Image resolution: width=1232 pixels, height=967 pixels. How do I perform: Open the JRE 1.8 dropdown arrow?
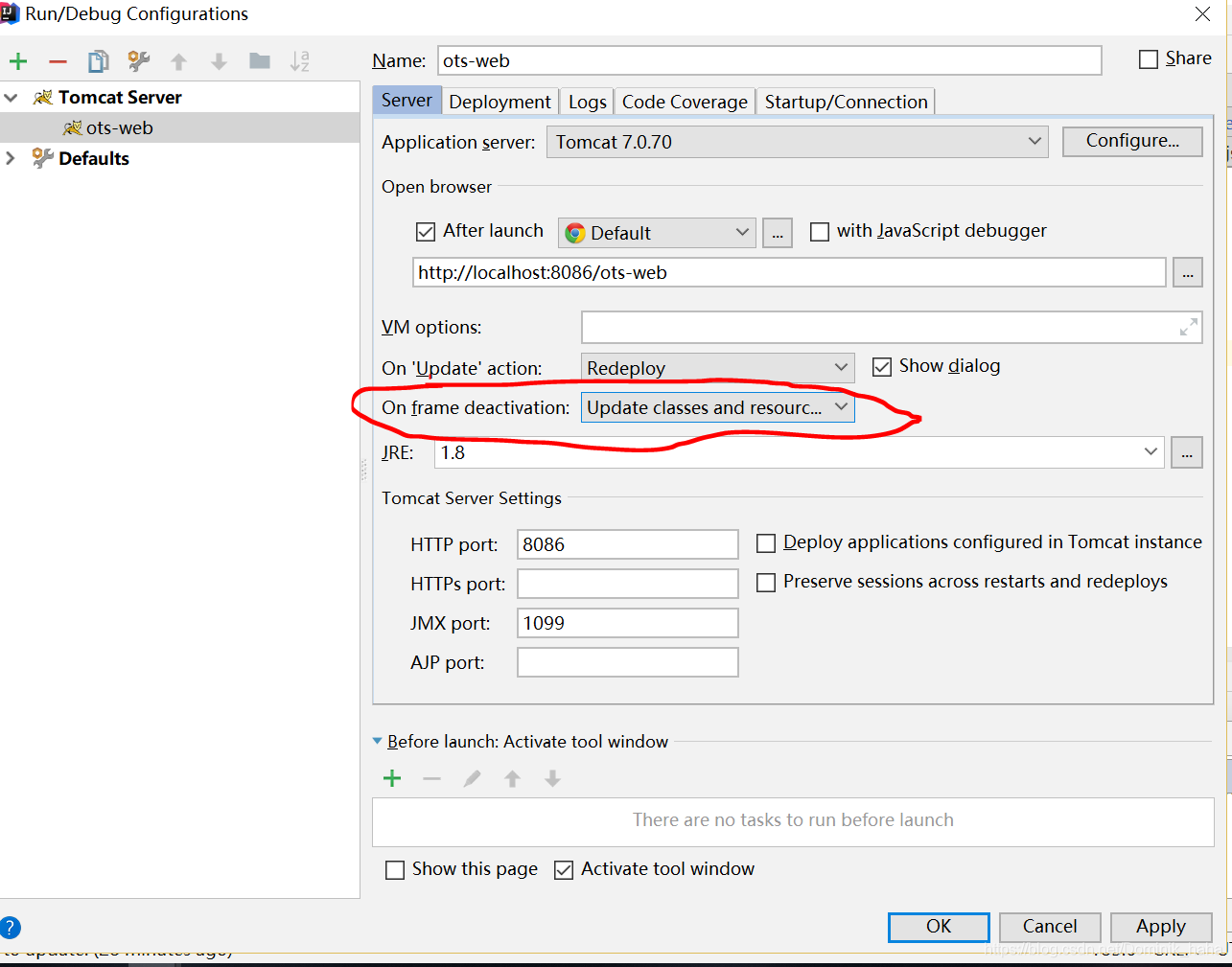(x=1151, y=451)
